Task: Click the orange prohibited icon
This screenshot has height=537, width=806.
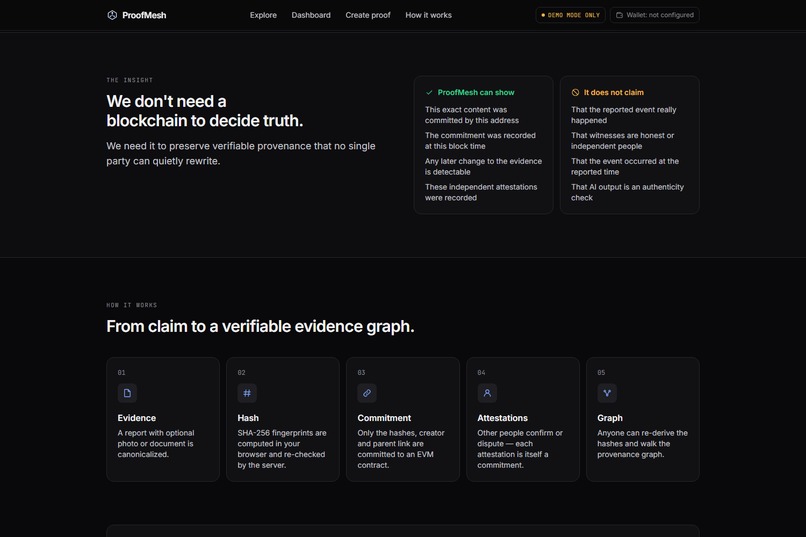Action: tap(575, 92)
